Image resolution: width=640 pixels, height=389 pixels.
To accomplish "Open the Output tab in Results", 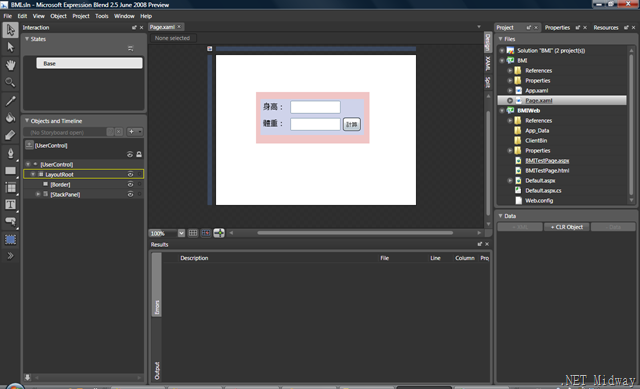I will (157, 370).
